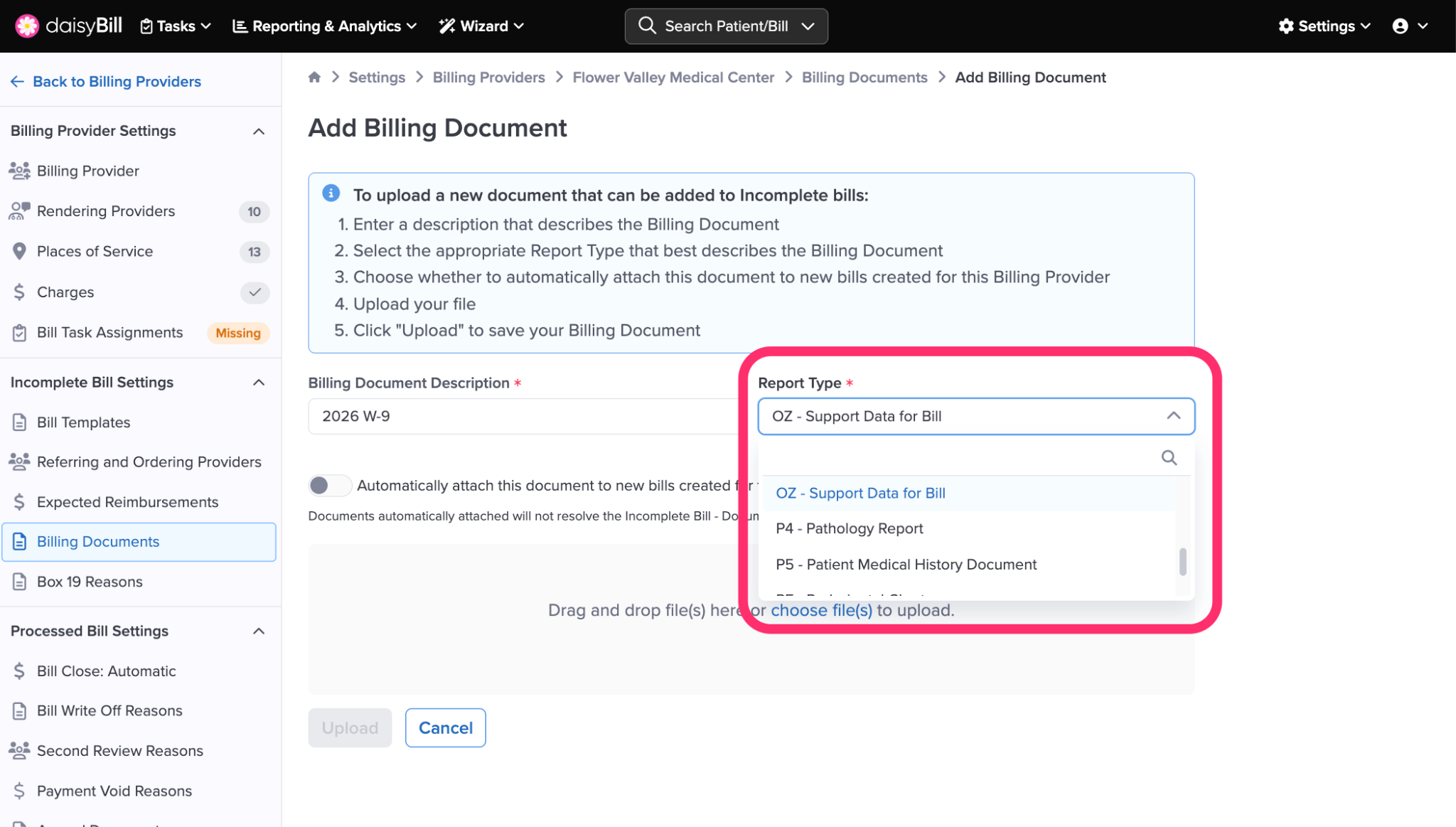The height and width of the screenshot is (827, 1456).
Task: Click the Charges checkmark badge
Action: tap(255, 292)
